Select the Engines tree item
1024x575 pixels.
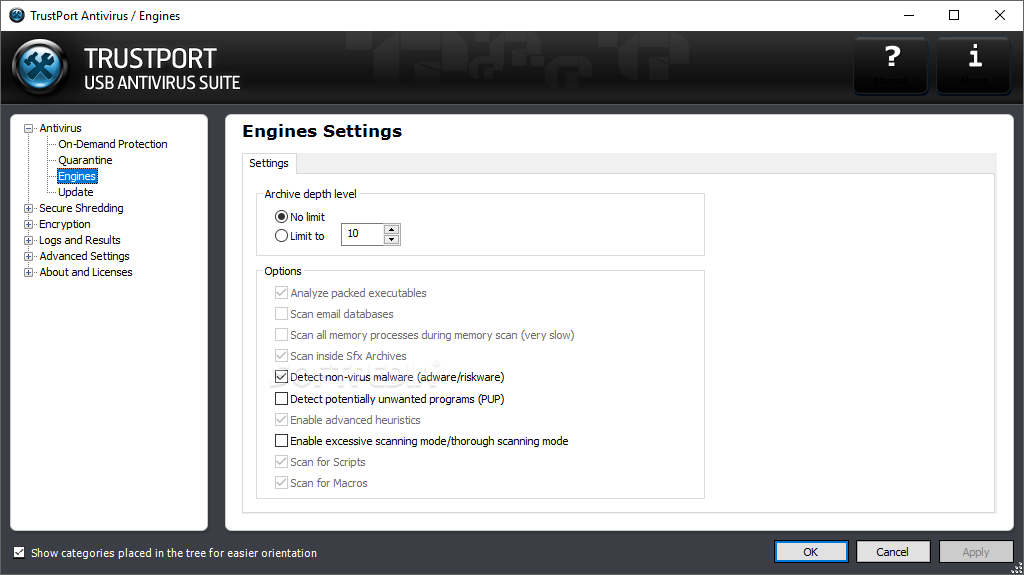click(x=77, y=176)
